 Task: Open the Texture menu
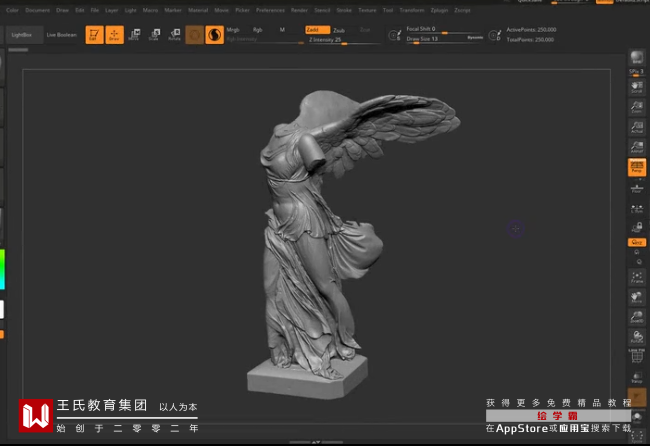coord(367,10)
